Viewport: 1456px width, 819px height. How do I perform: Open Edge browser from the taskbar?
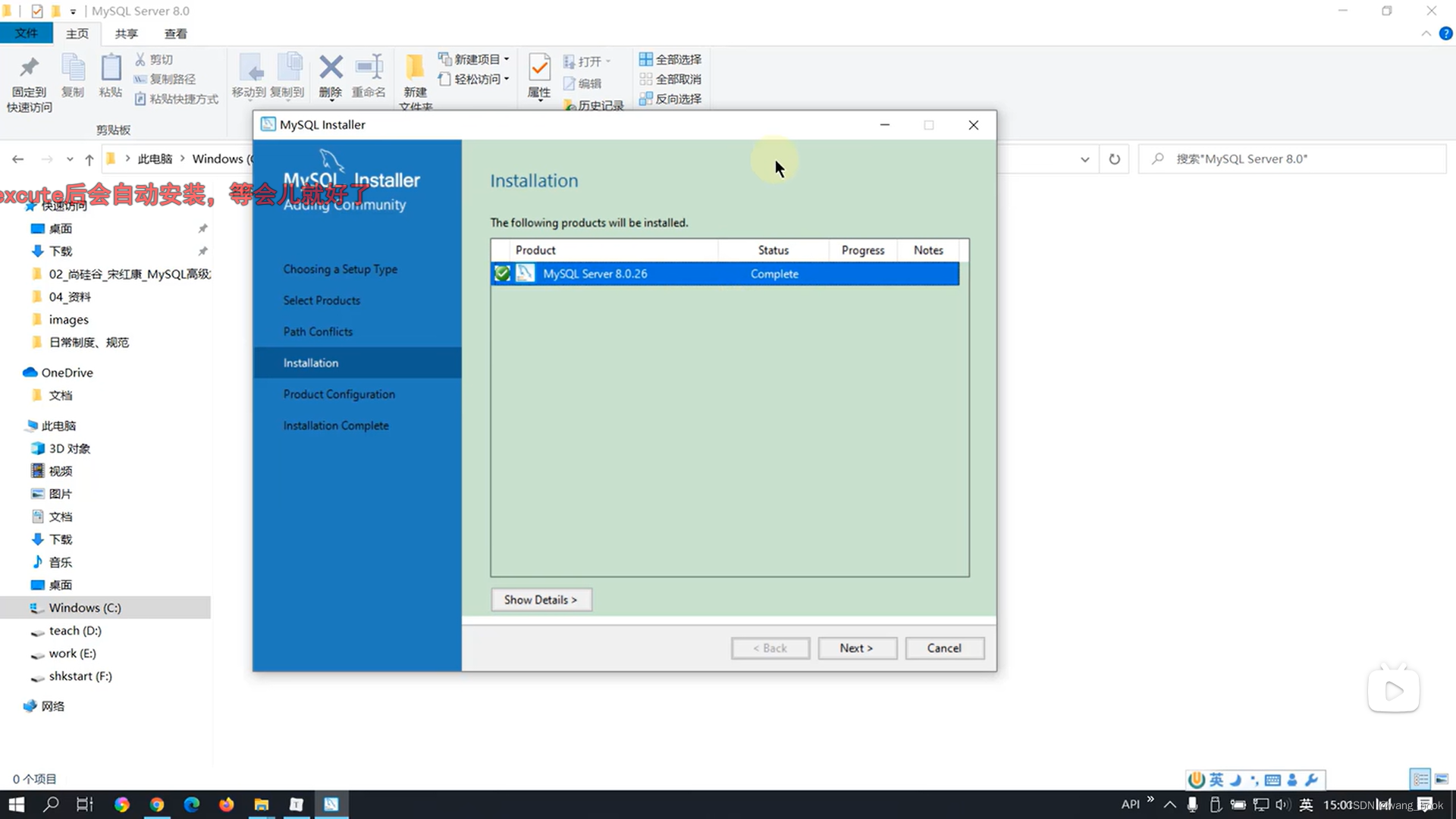tap(192, 805)
